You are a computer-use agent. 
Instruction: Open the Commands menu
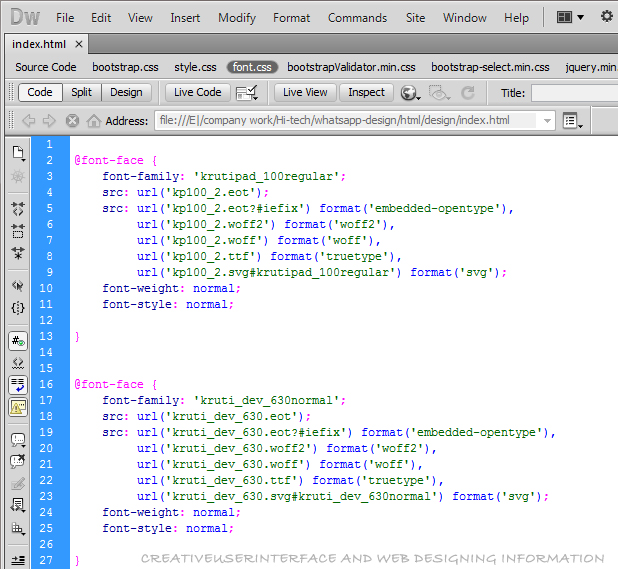[357, 18]
